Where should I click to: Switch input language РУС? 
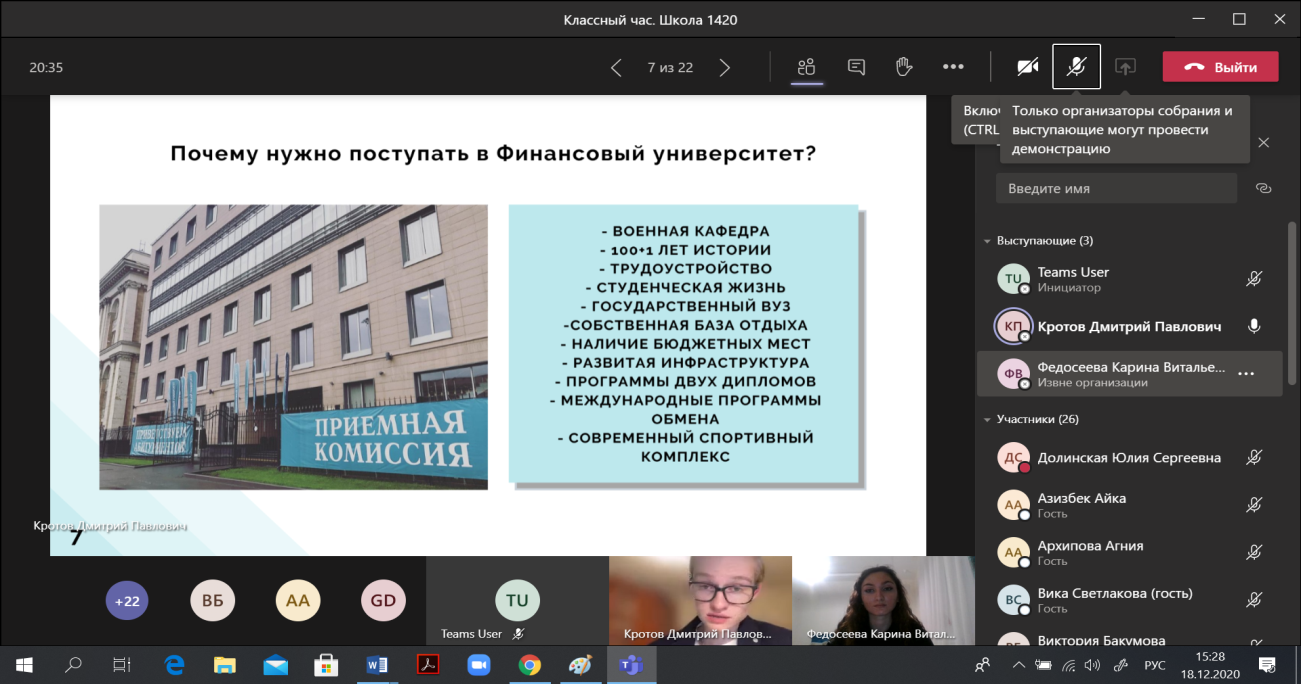tap(1155, 664)
